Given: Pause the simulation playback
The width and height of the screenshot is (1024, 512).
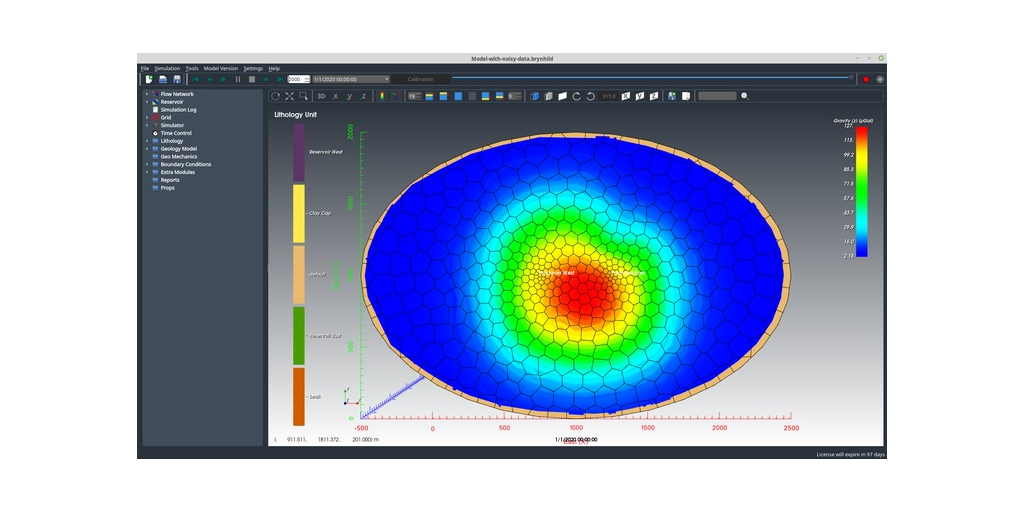Looking at the screenshot, I should (238, 79).
